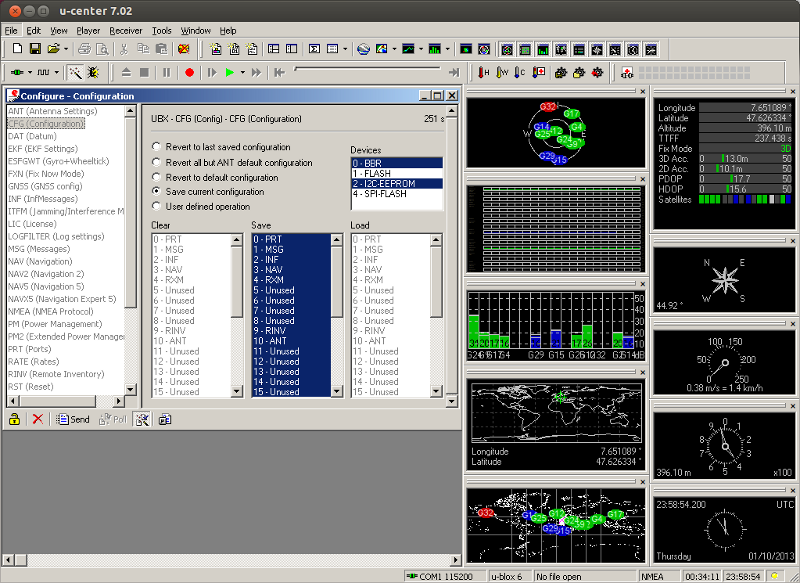Click the red X icon in Configure window
The width and height of the screenshot is (800, 583).
point(37,419)
